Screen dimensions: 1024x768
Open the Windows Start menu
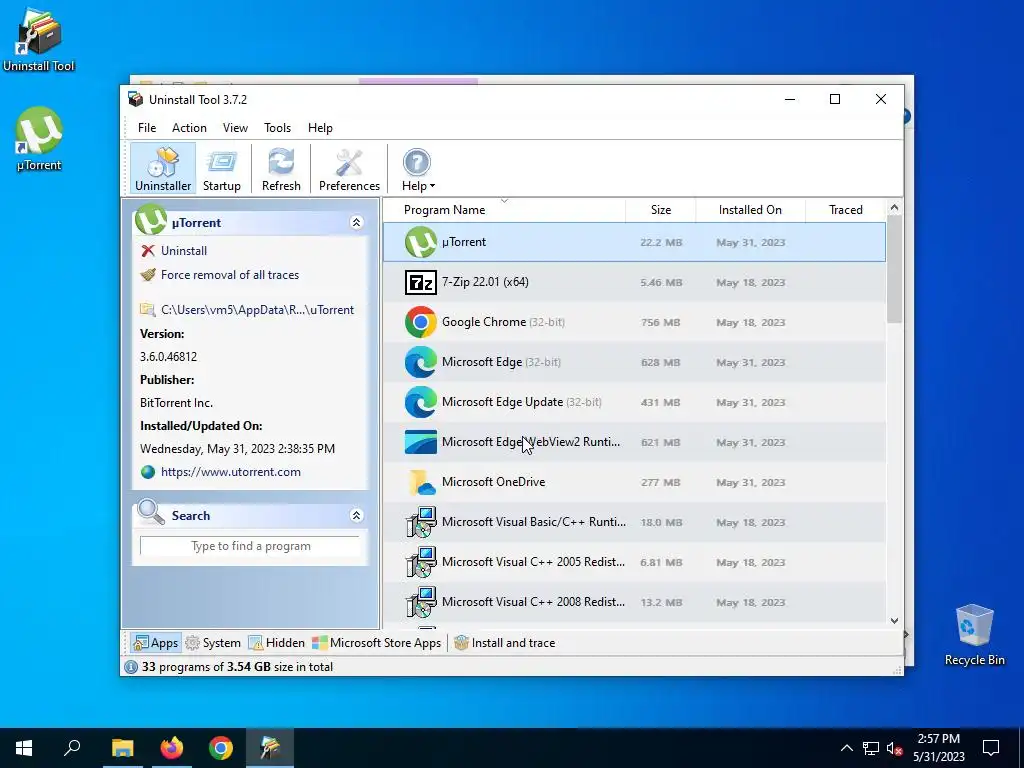[x=24, y=748]
